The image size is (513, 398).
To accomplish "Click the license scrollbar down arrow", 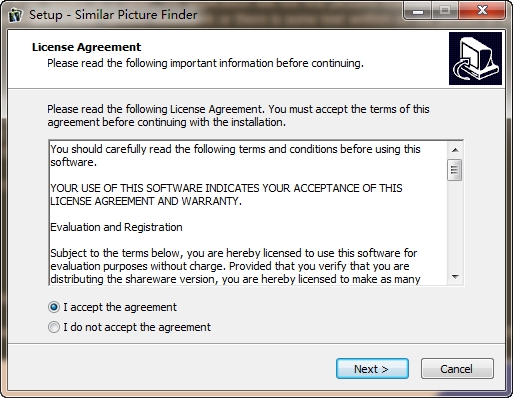I will [x=455, y=277].
